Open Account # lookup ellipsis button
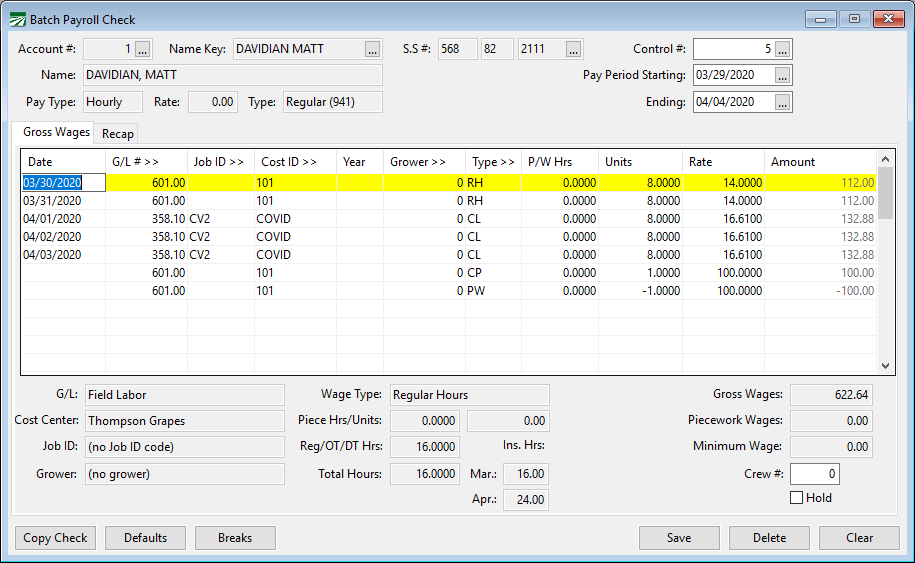Viewport: 915px width, 563px height. point(143,49)
